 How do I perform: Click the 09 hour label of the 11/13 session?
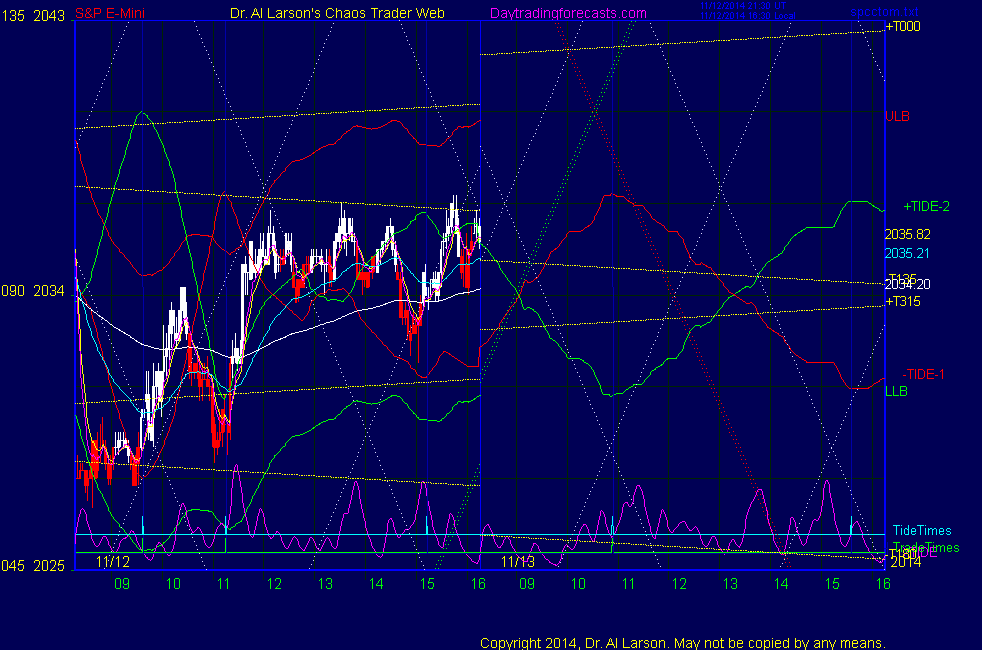click(x=527, y=584)
